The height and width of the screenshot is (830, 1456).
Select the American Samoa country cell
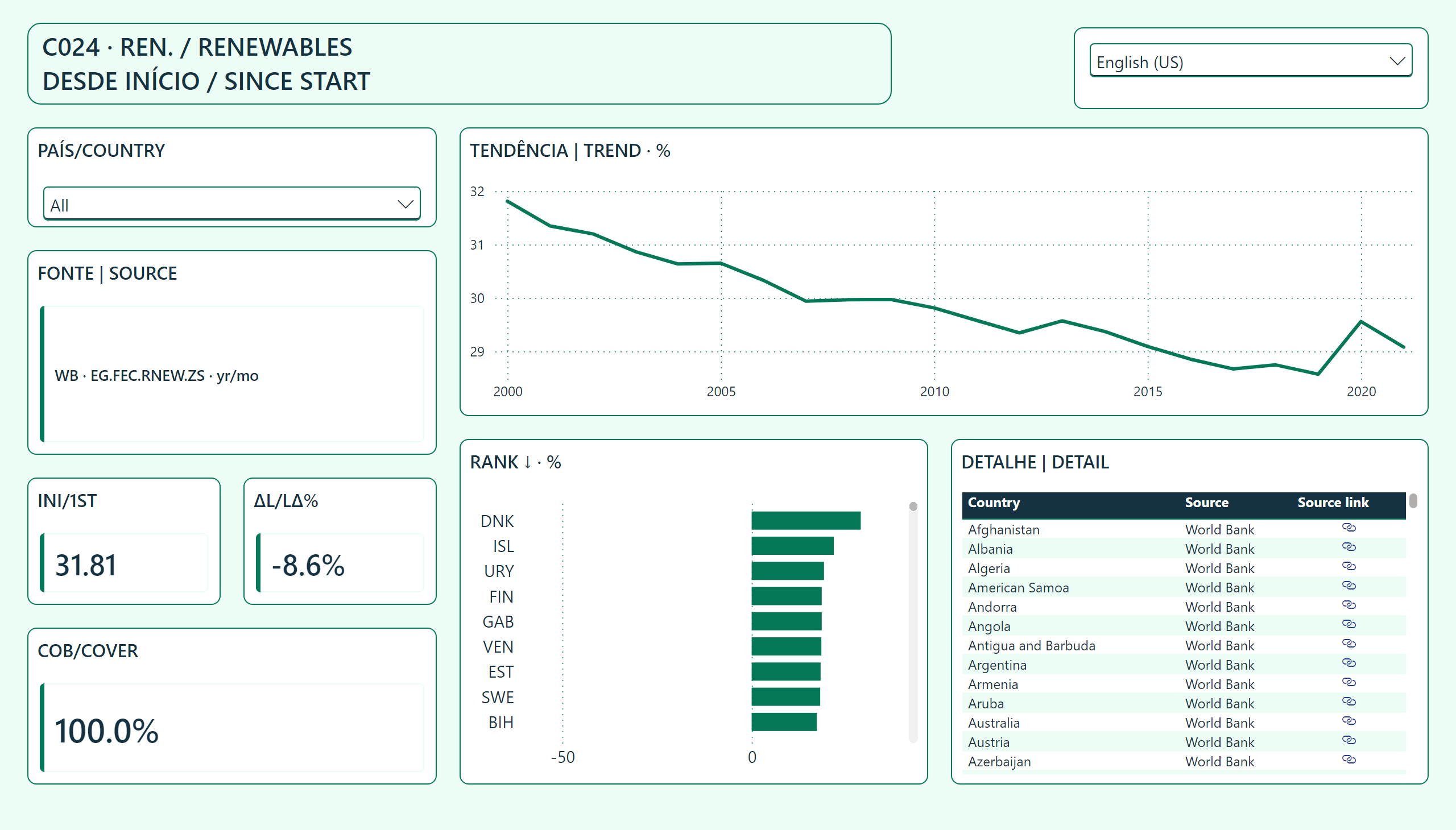pyautogui.click(x=1018, y=588)
